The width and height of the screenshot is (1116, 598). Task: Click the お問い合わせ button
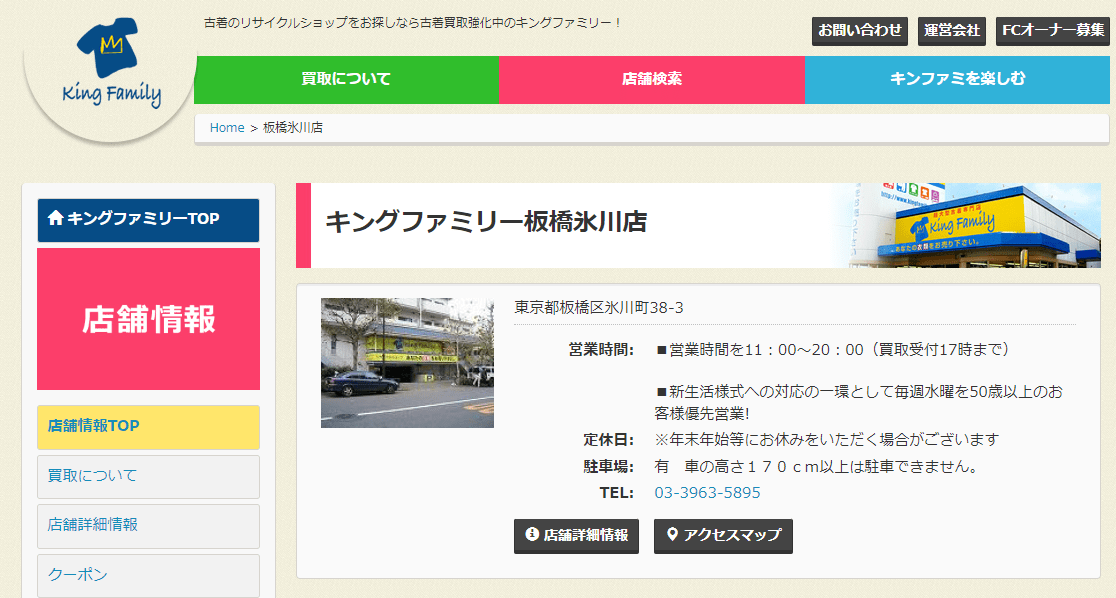pyautogui.click(x=859, y=31)
